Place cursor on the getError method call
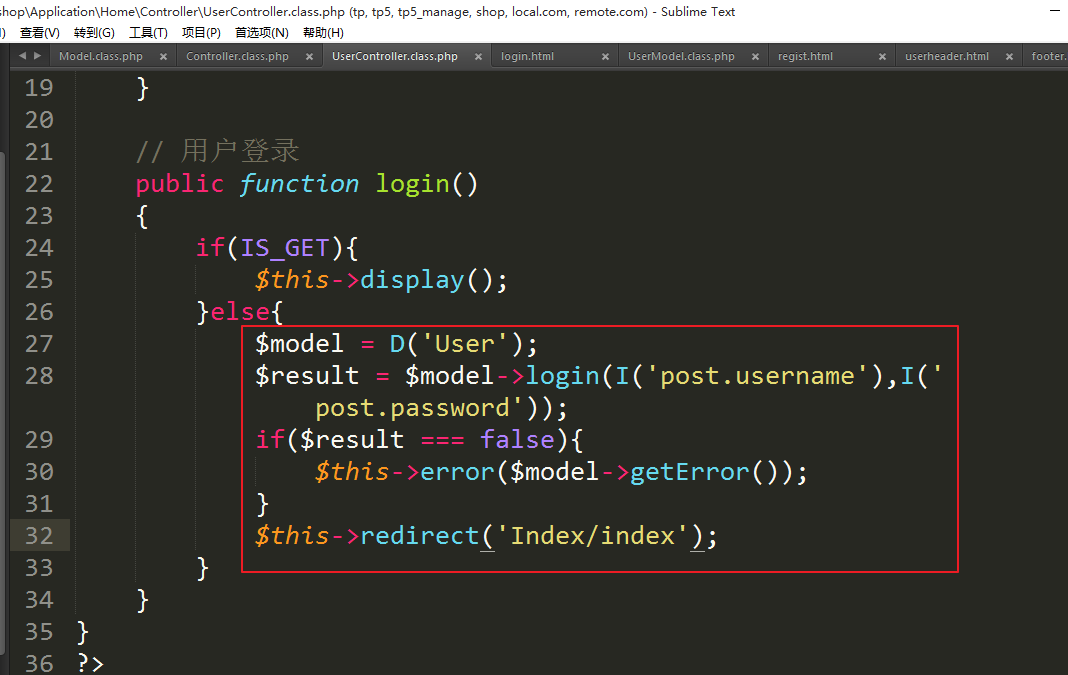Image resolution: width=1068 pixels, height=675 pixels. [x=689, y=472]
